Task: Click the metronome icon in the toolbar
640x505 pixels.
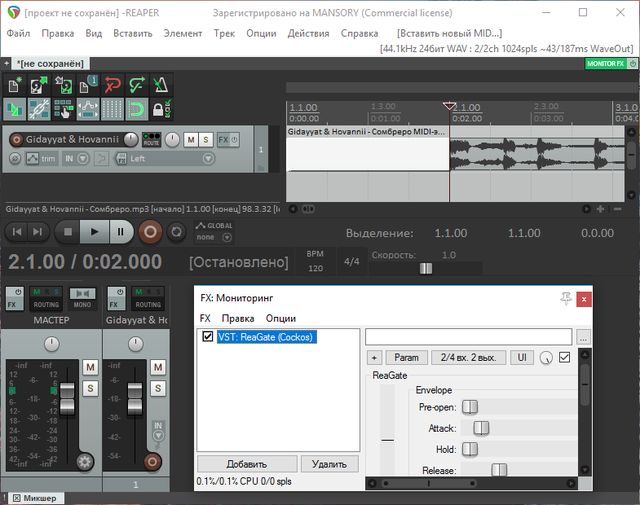Action: point(160,84)
